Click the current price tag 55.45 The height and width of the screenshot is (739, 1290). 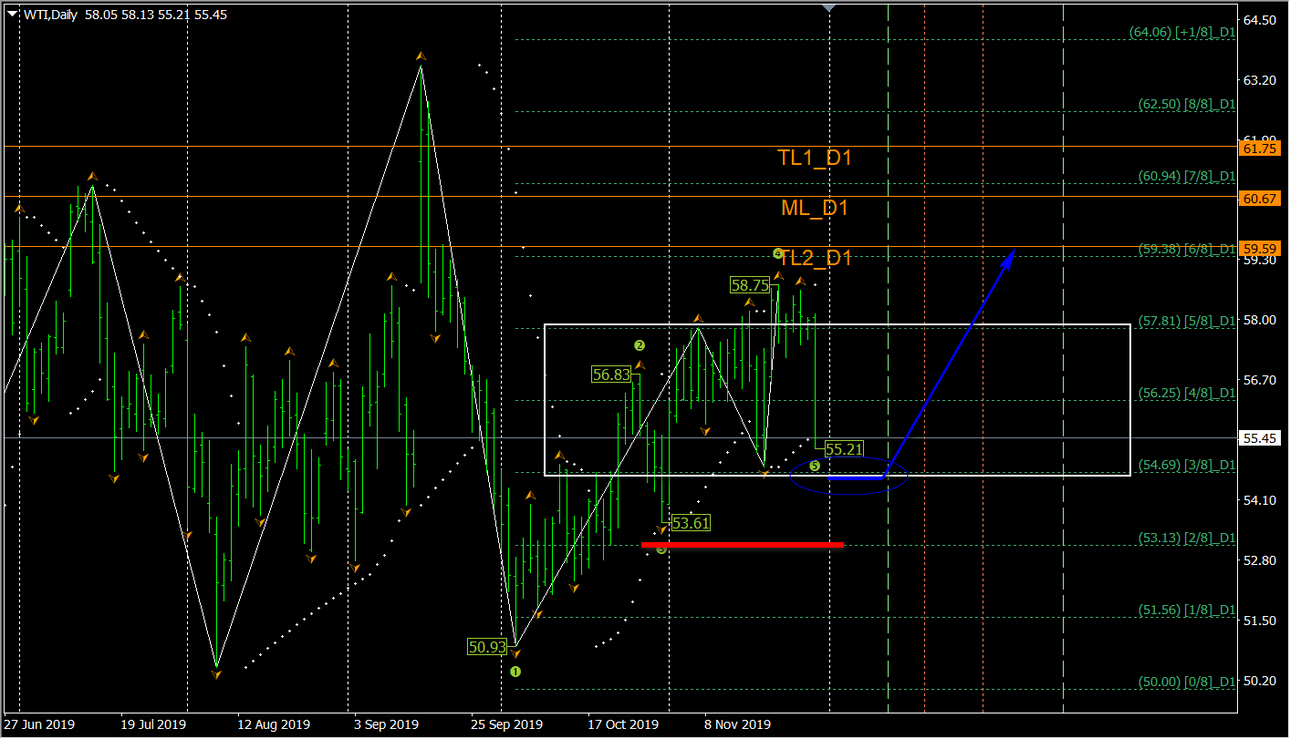pyautogui.click(x=1259, y=438)
